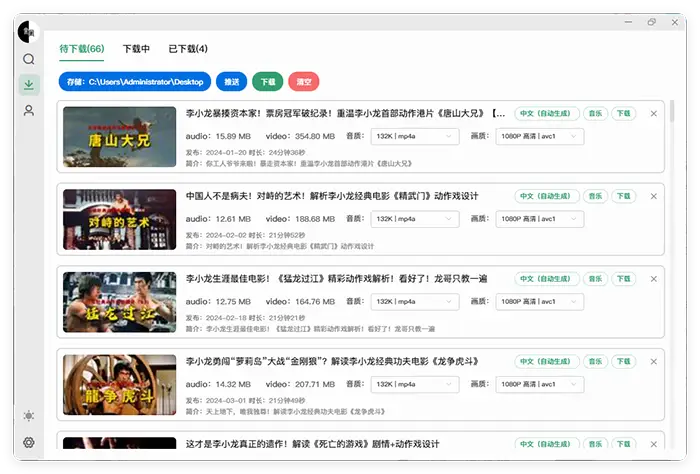The width and height of the screenshot is (700, 474).
Task: Open video quality dropdown for 唐山大兄
Action: point(540,136)
